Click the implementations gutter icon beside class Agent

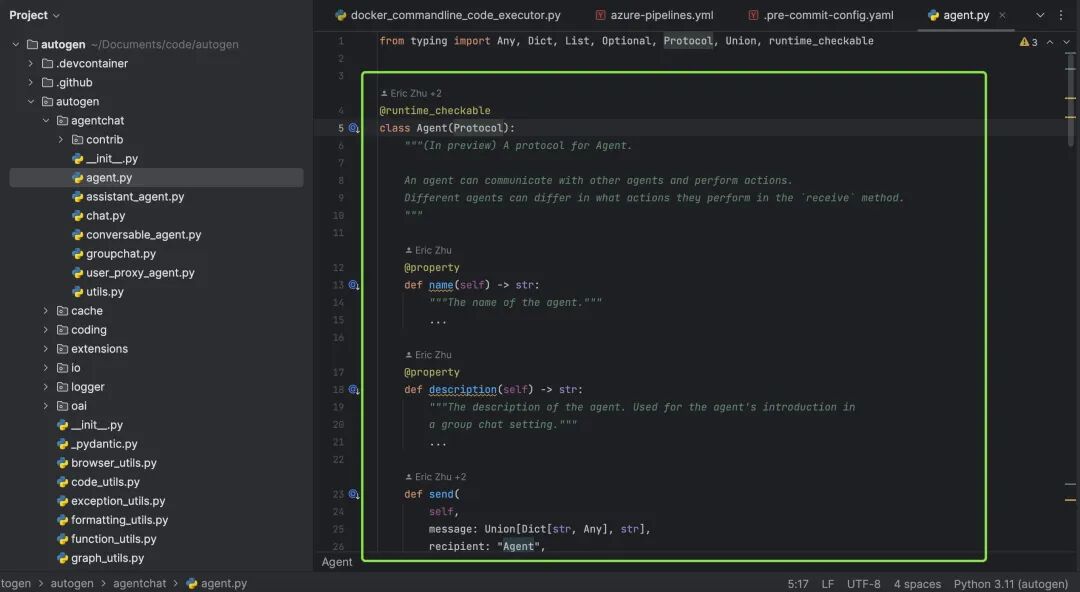click(353, 128)
